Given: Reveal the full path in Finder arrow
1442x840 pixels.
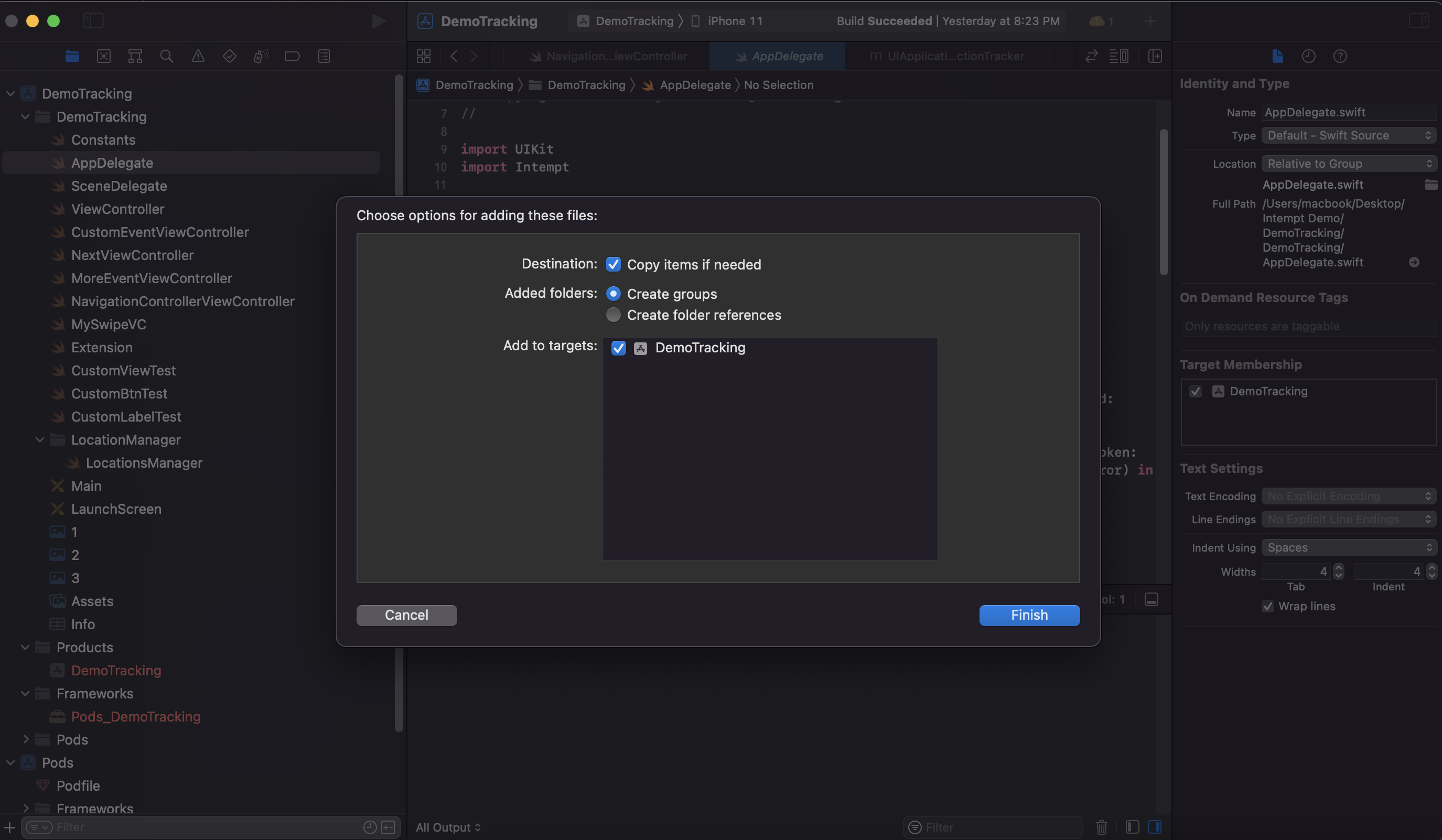Looking at the screenshot, I should click(x=1414, y=262).
